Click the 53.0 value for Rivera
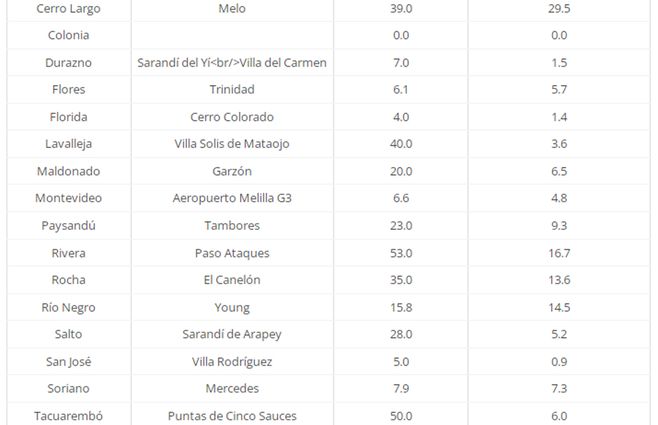The height and width of the screenshot is (425, 658). coord(401,253)
